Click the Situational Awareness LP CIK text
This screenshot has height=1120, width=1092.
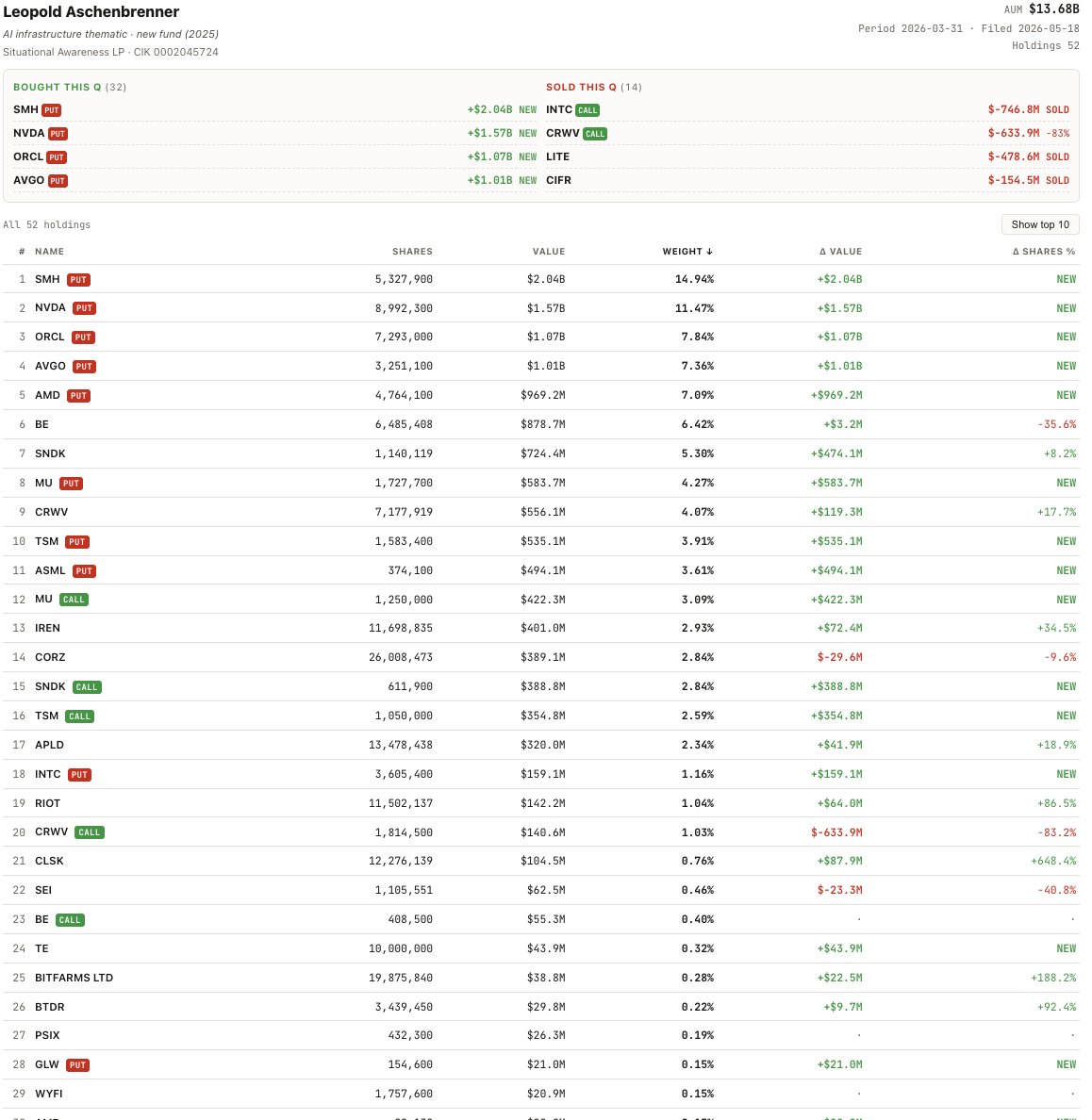(110, 52)
